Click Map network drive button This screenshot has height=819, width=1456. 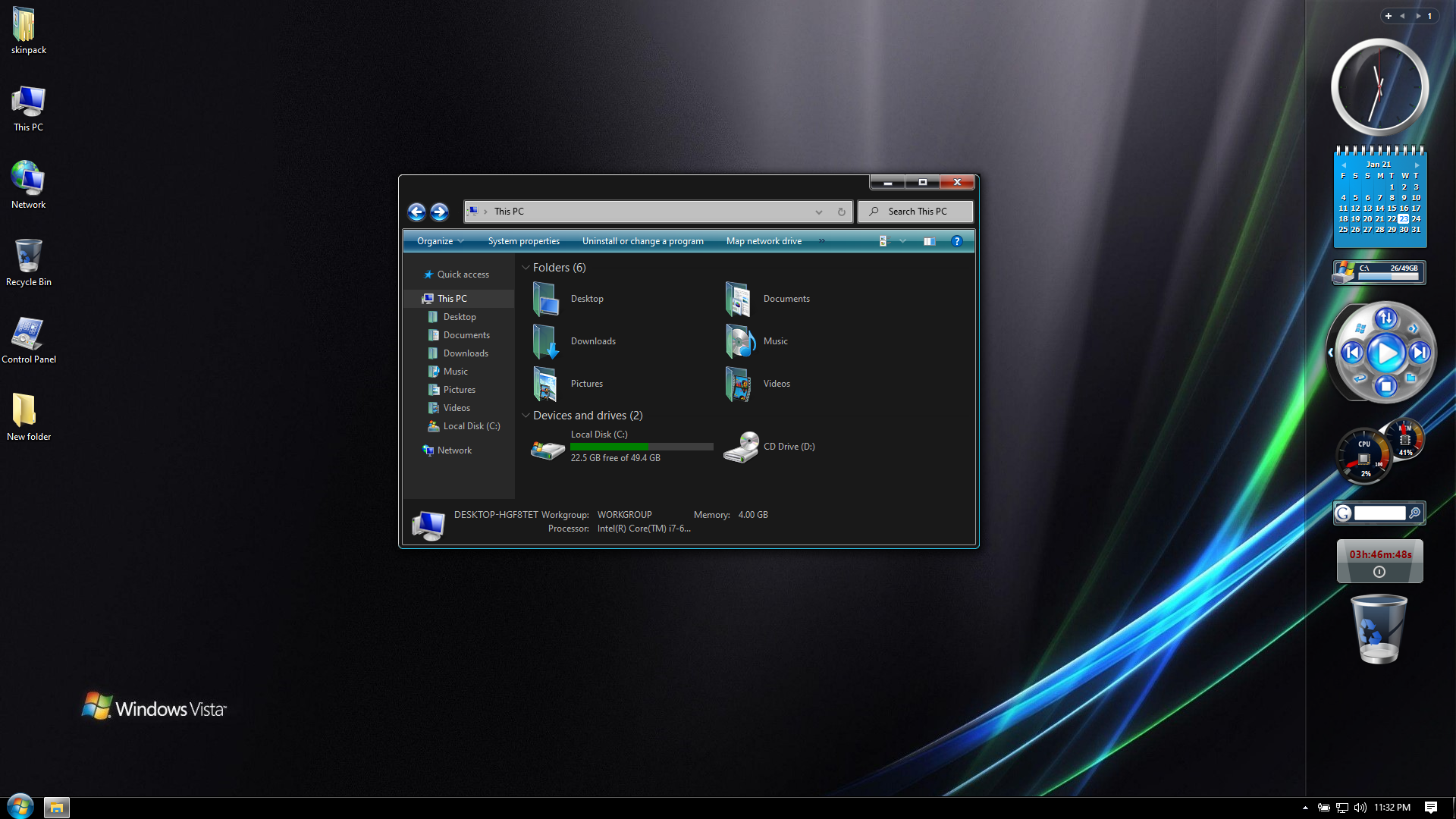point(763,241)
